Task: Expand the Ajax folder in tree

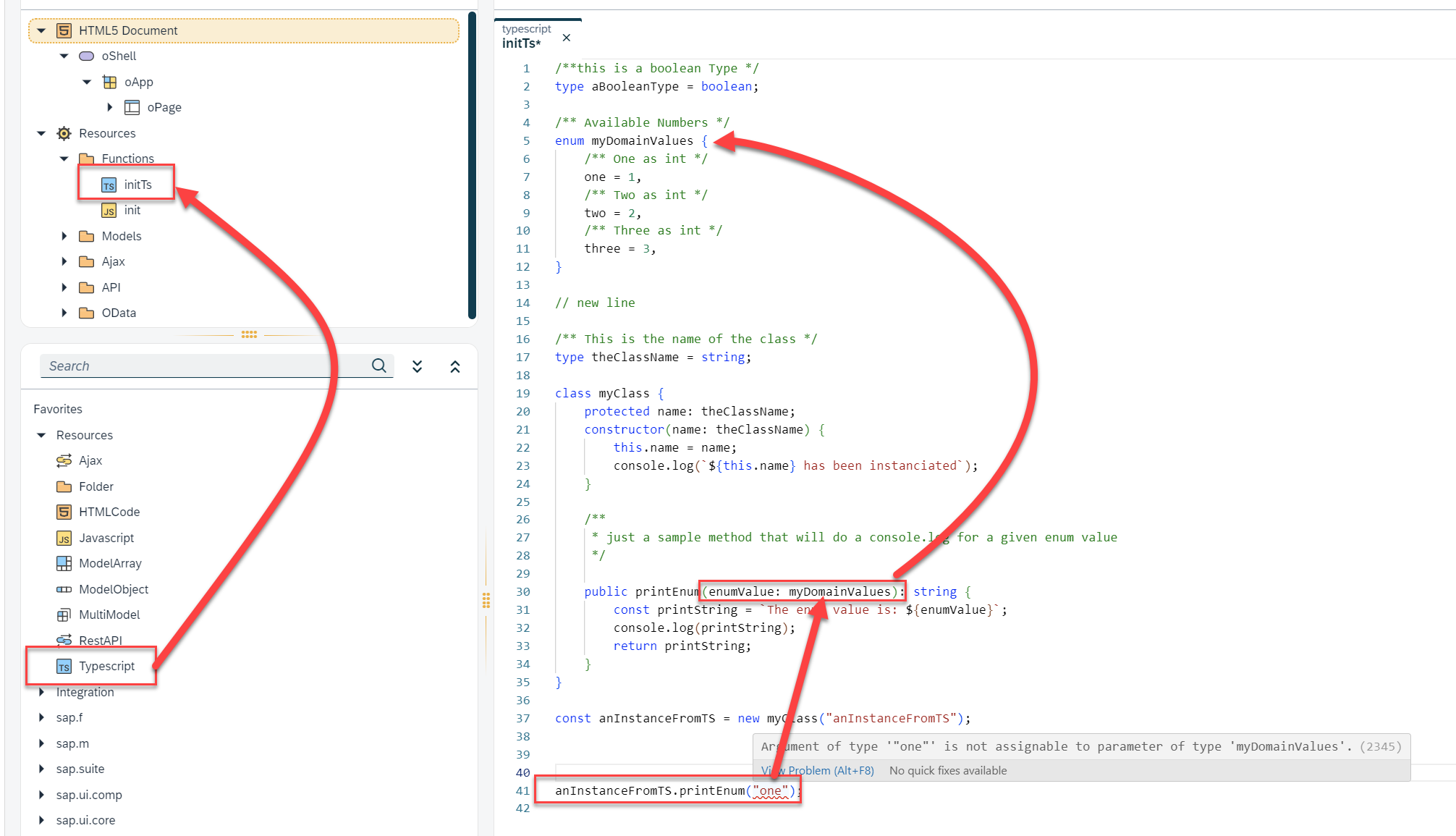Action: (x=64, y=261)
